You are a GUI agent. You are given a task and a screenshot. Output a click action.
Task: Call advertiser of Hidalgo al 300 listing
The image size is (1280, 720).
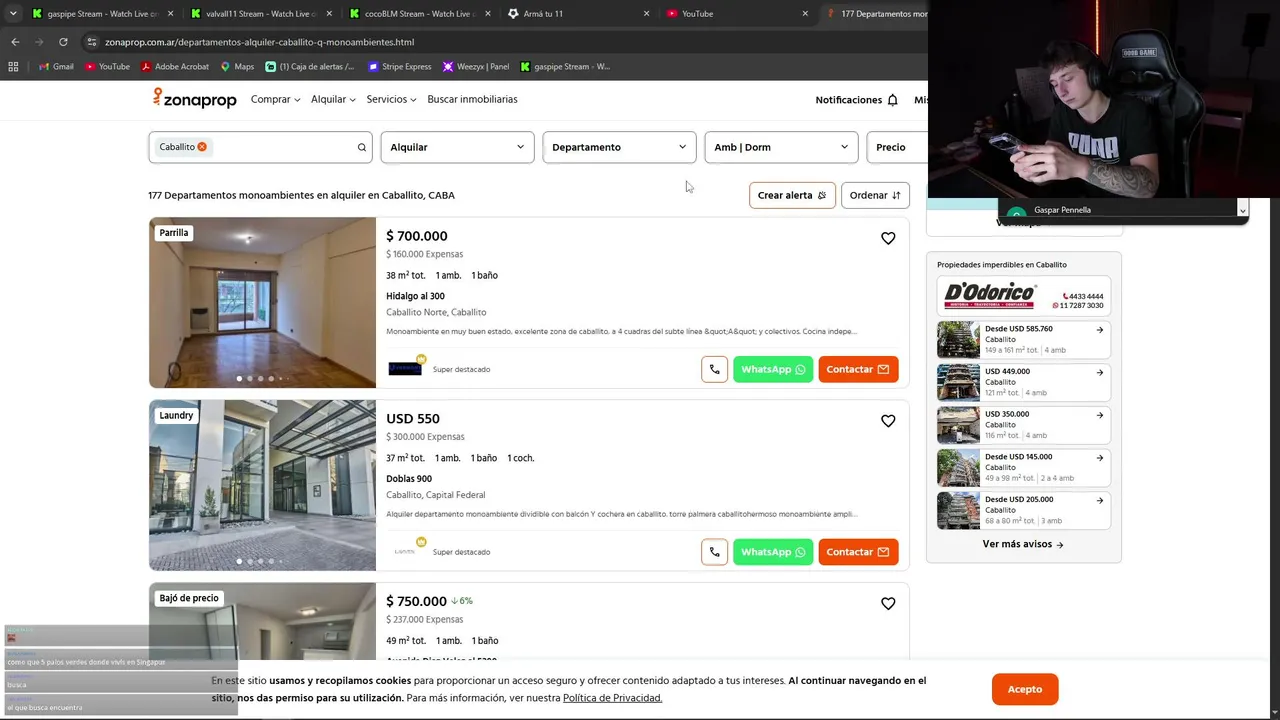click(x=714, y=369)
